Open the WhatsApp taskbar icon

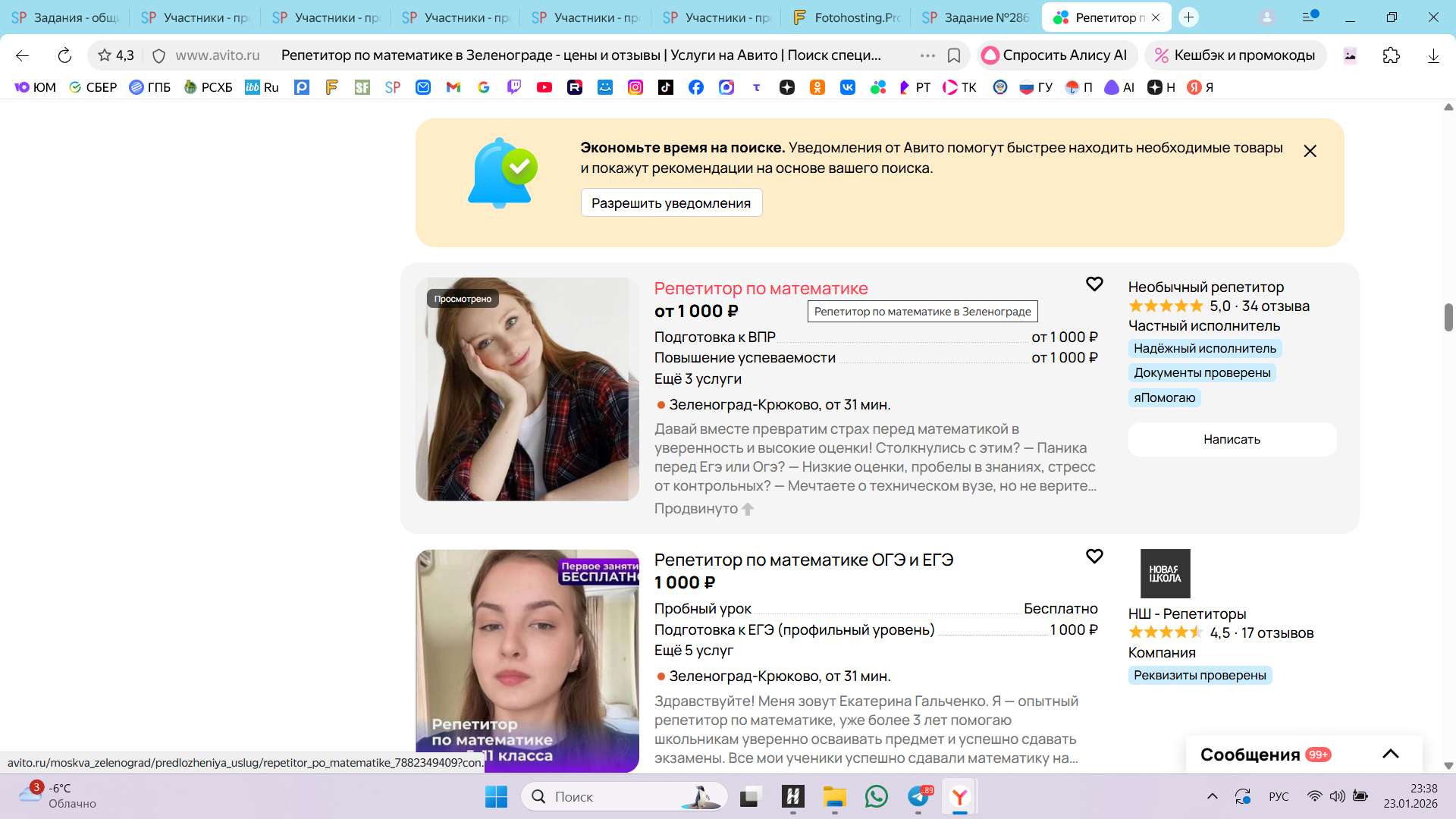tap(876, 796)
